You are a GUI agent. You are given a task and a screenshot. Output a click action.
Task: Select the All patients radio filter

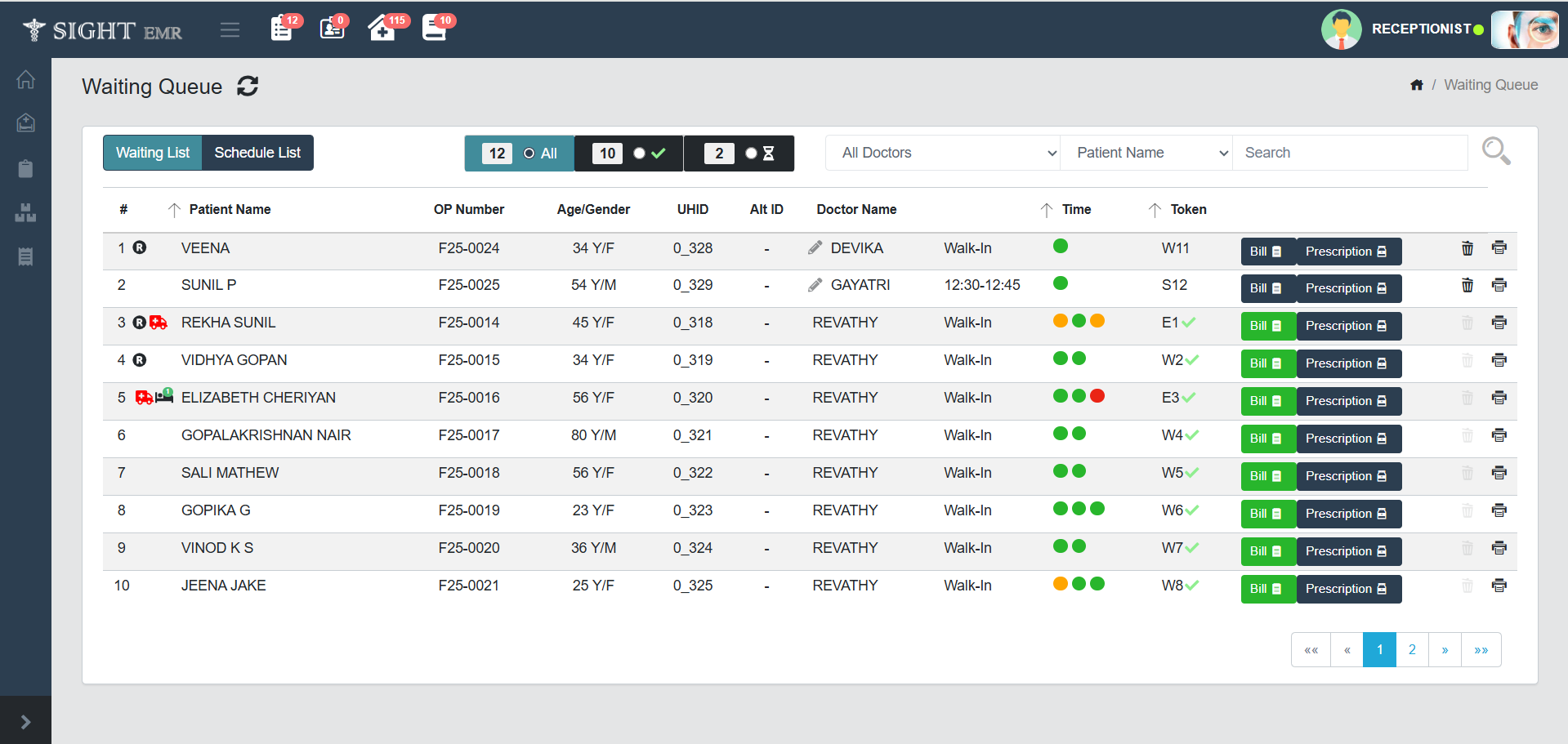pyautogui.click(x=529, y=154)
